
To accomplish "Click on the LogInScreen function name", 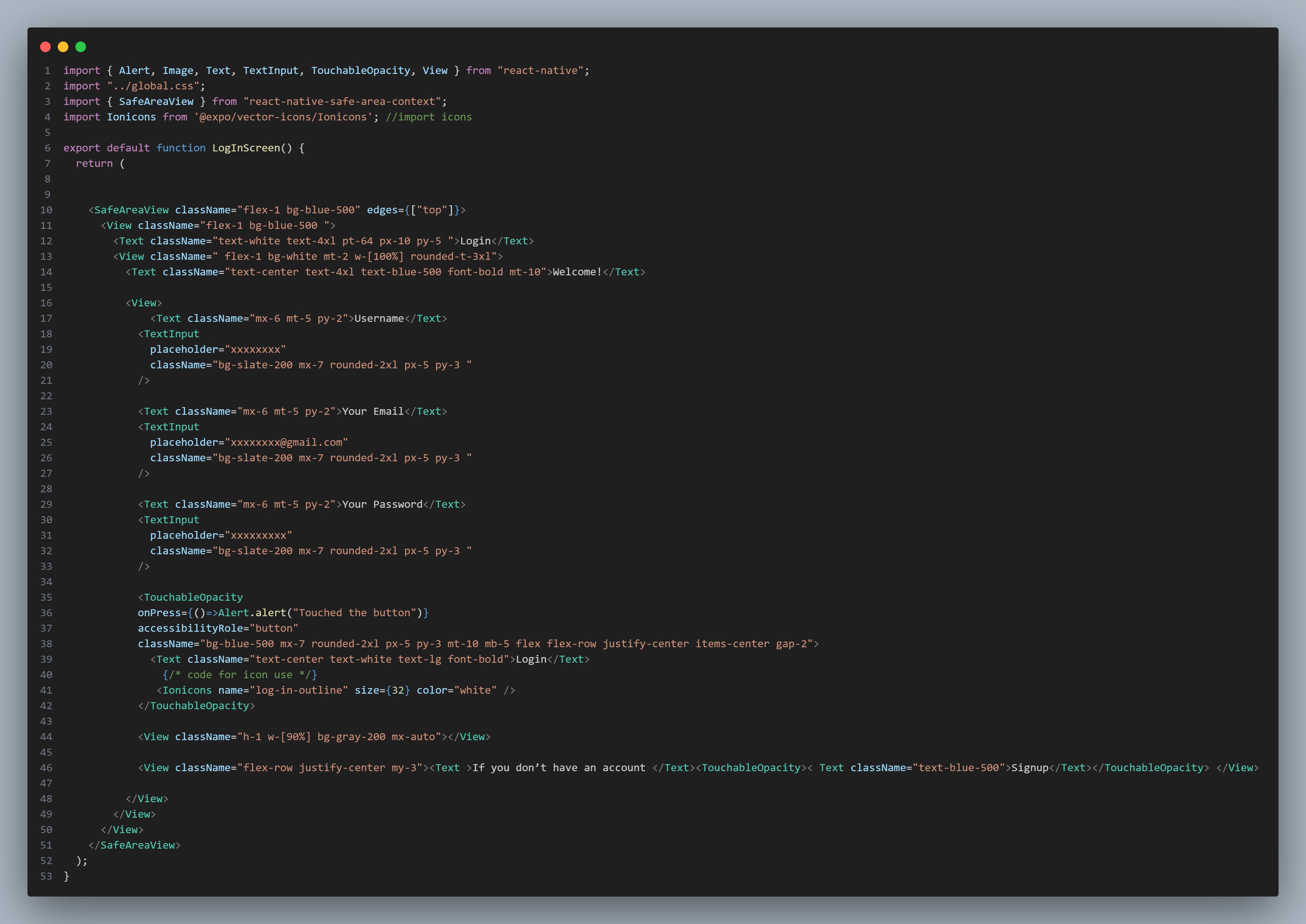I will 246,148.
